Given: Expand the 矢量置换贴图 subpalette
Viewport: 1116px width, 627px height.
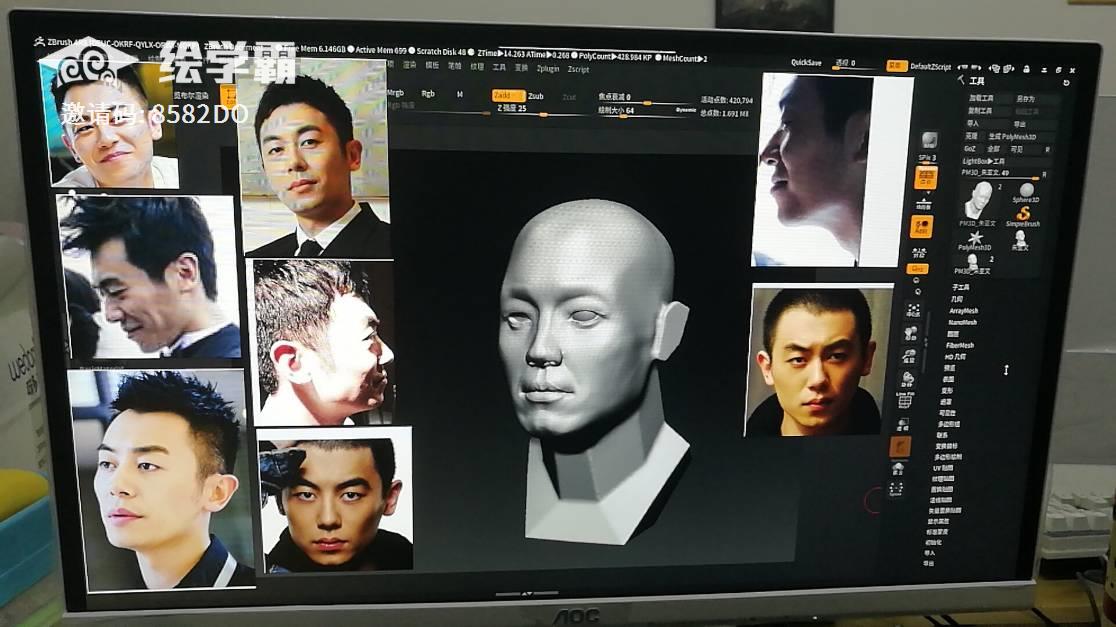Looking at the screenshot, I should (944, 510).
